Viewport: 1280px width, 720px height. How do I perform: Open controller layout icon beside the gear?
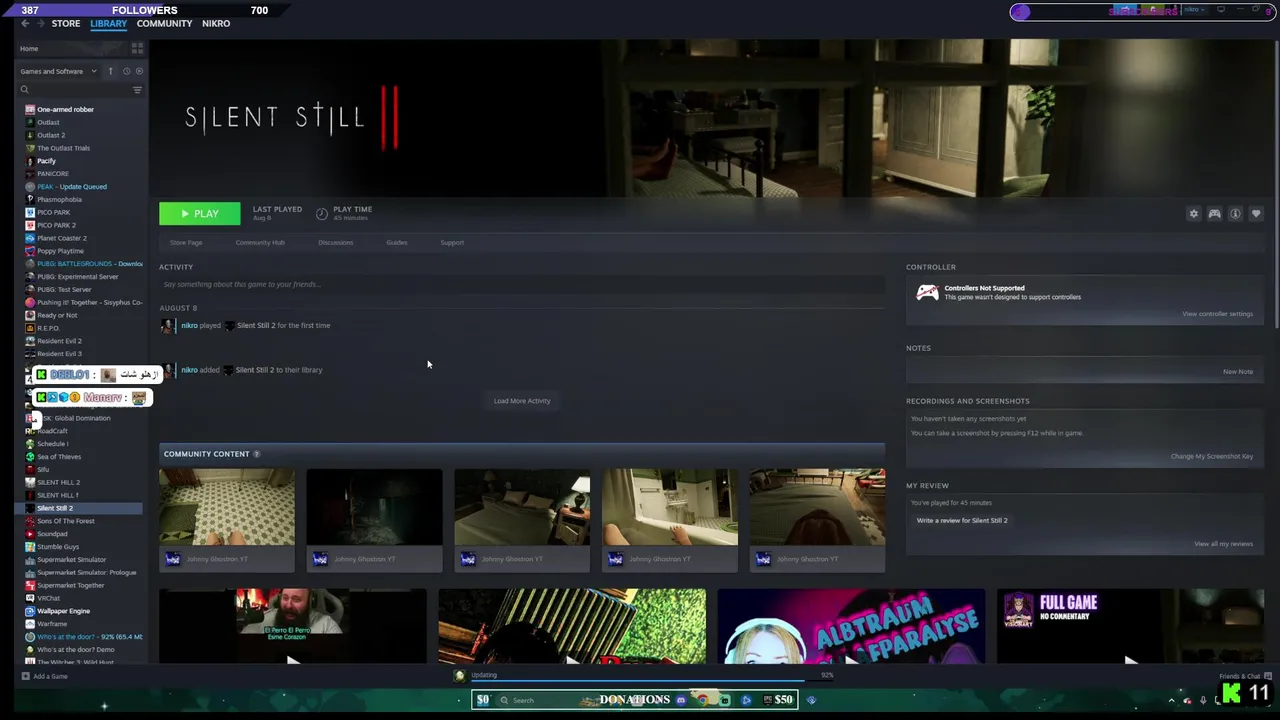(x=1214, y=214)
